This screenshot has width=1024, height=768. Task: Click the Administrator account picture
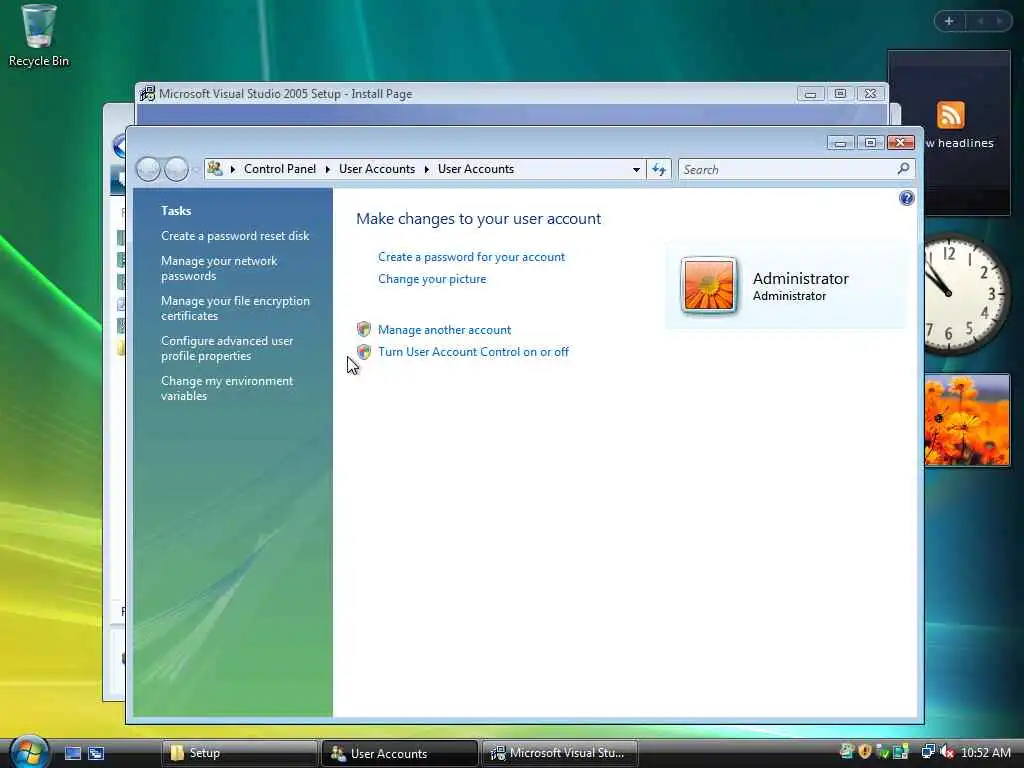pyautogui.click(x=709, y=285)
